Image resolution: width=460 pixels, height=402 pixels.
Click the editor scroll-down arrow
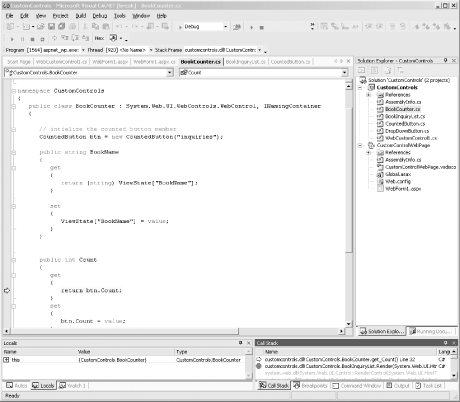click(x=348, y=324)
